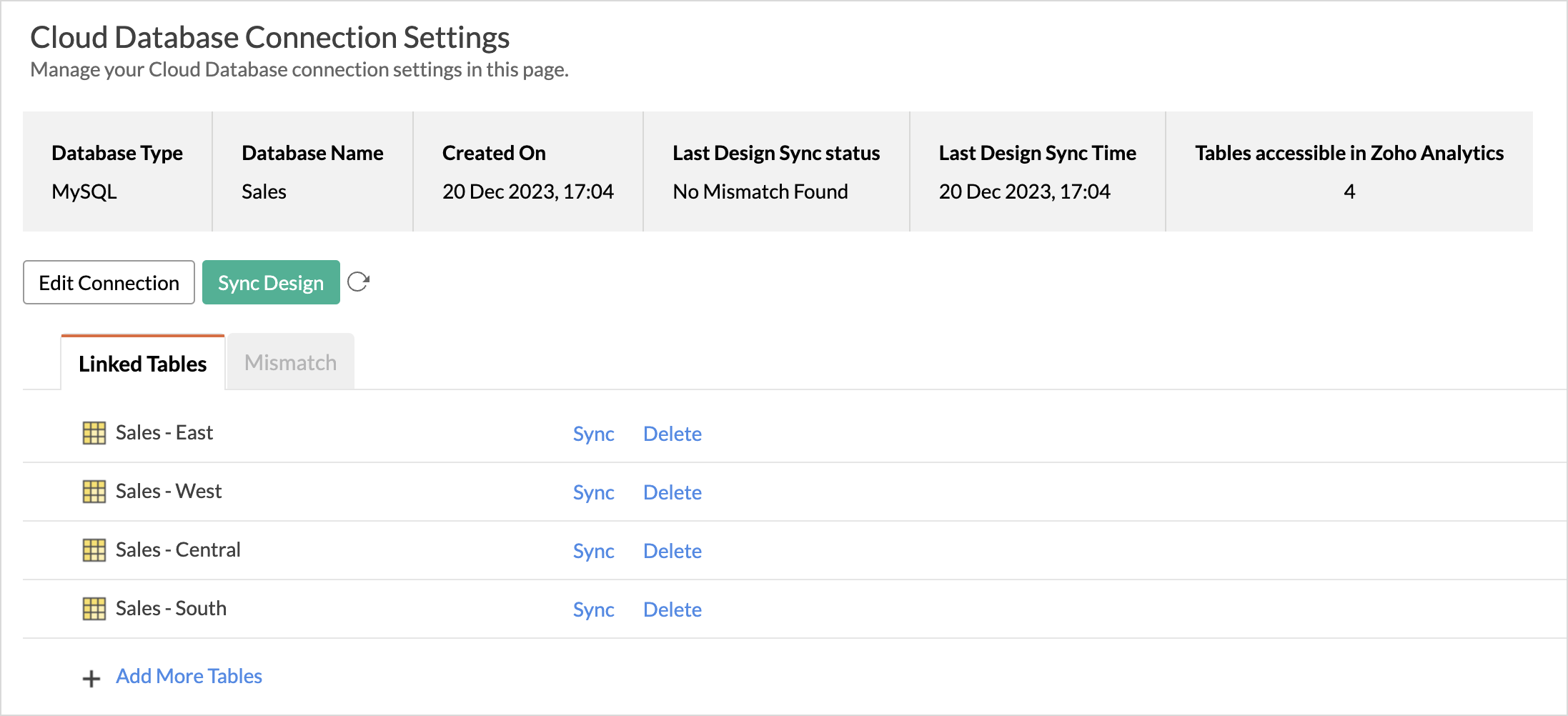
Task: Switch to the Mismatch tab
Action: coord(290,363)
